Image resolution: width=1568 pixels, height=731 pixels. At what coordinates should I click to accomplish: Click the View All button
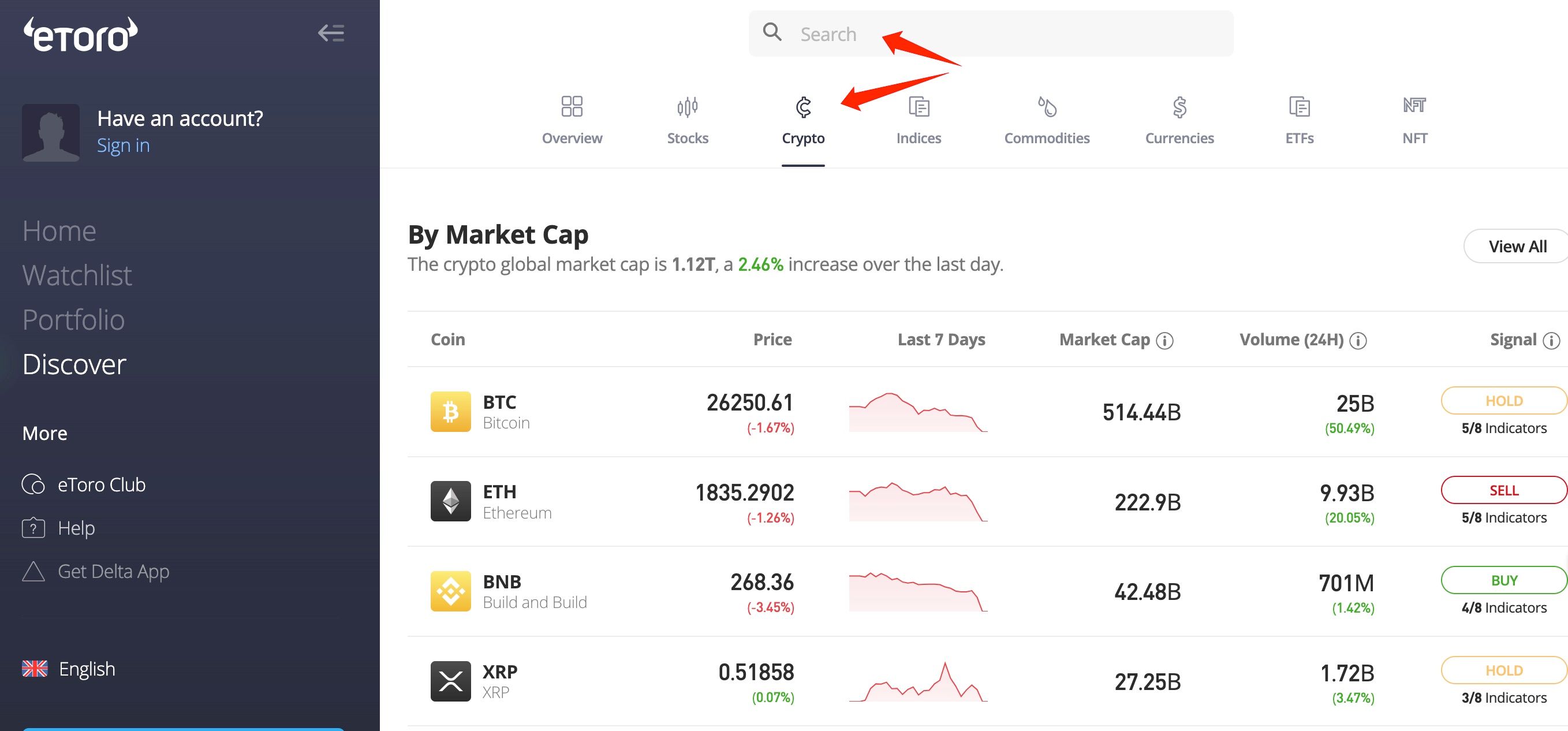[1517, 246]
